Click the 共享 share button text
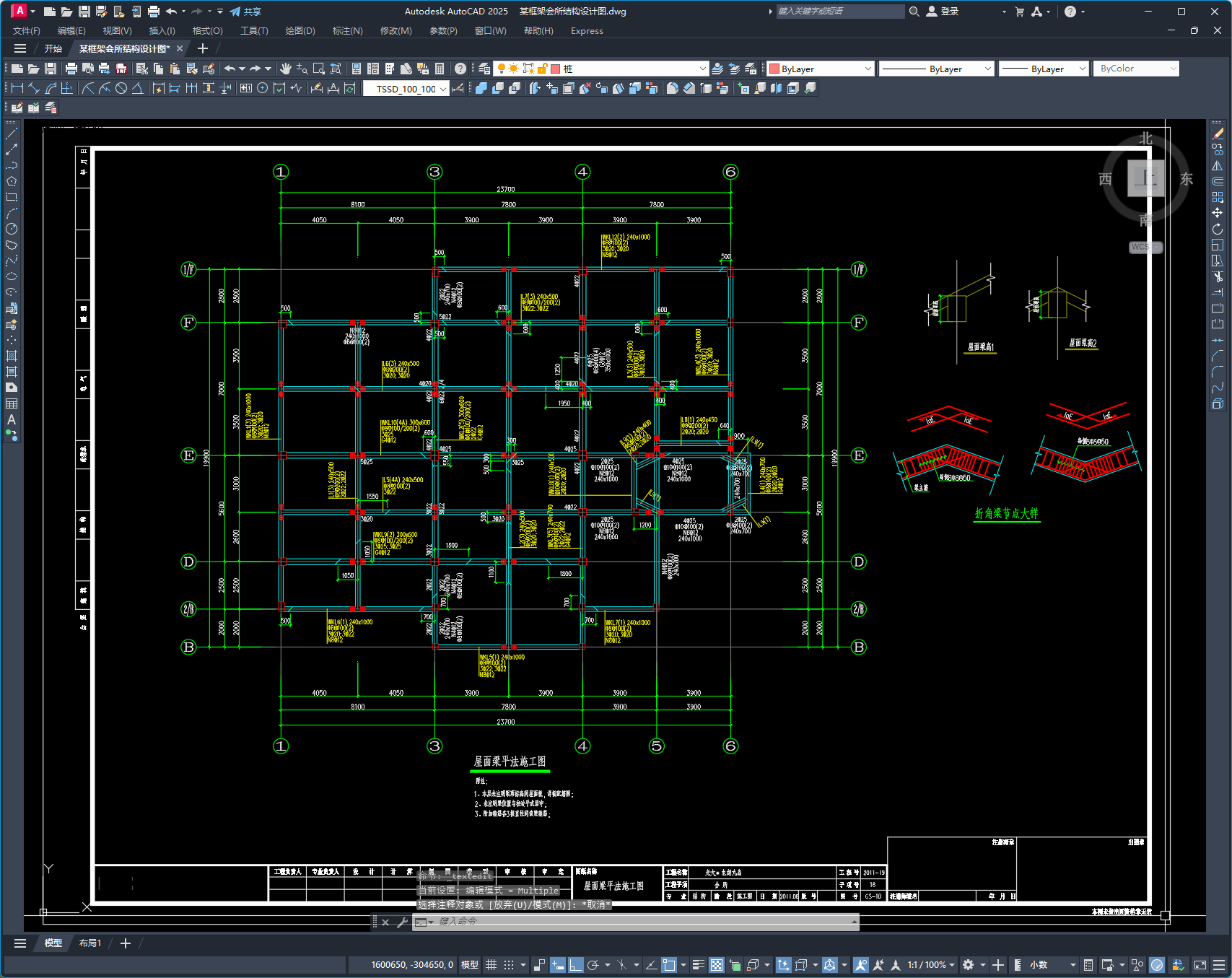 (252, 12)
